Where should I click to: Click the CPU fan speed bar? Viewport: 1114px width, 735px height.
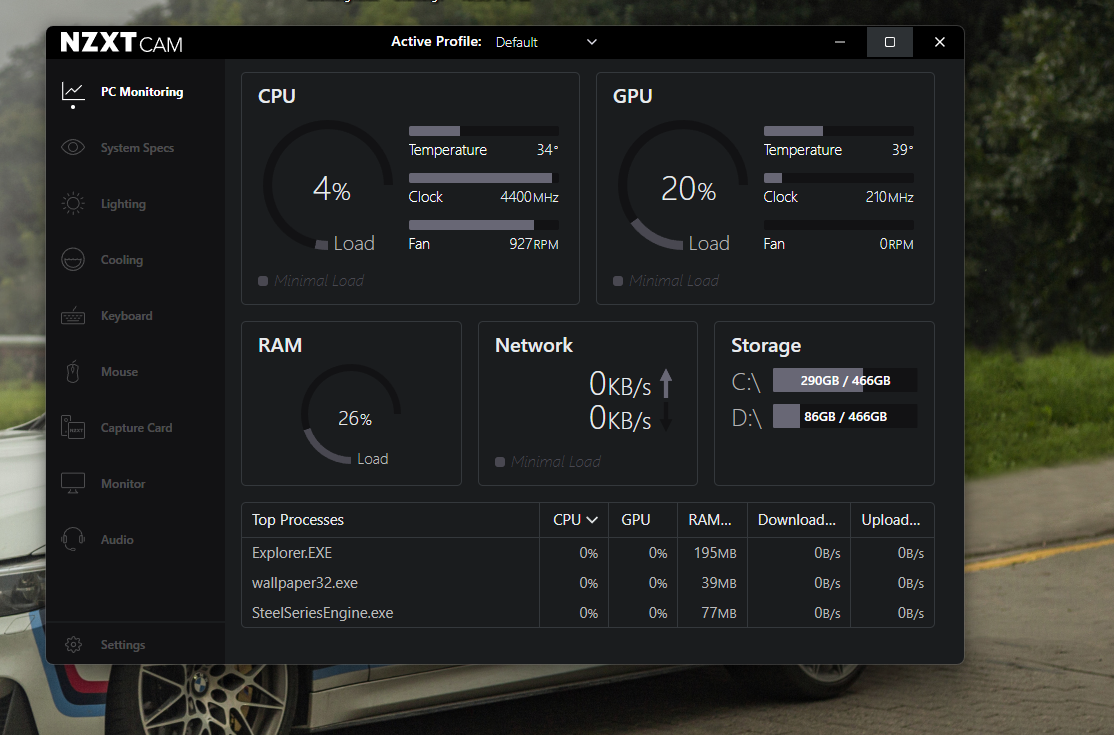484,225
